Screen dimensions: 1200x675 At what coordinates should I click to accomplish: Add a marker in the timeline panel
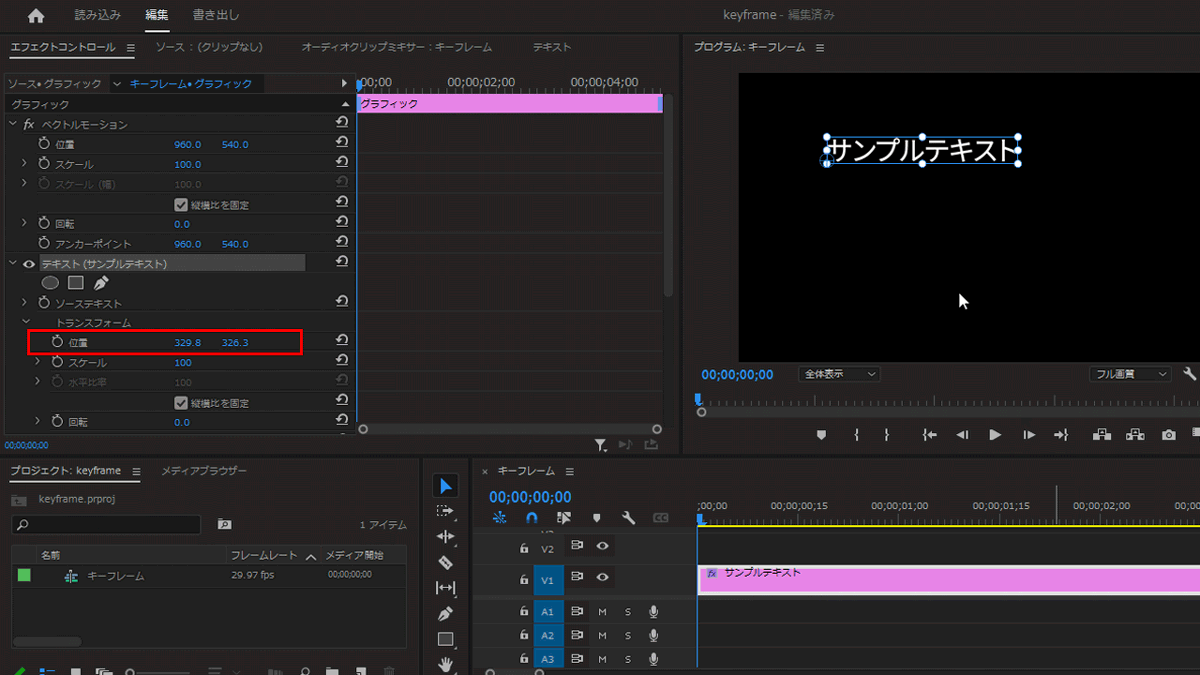597,518
